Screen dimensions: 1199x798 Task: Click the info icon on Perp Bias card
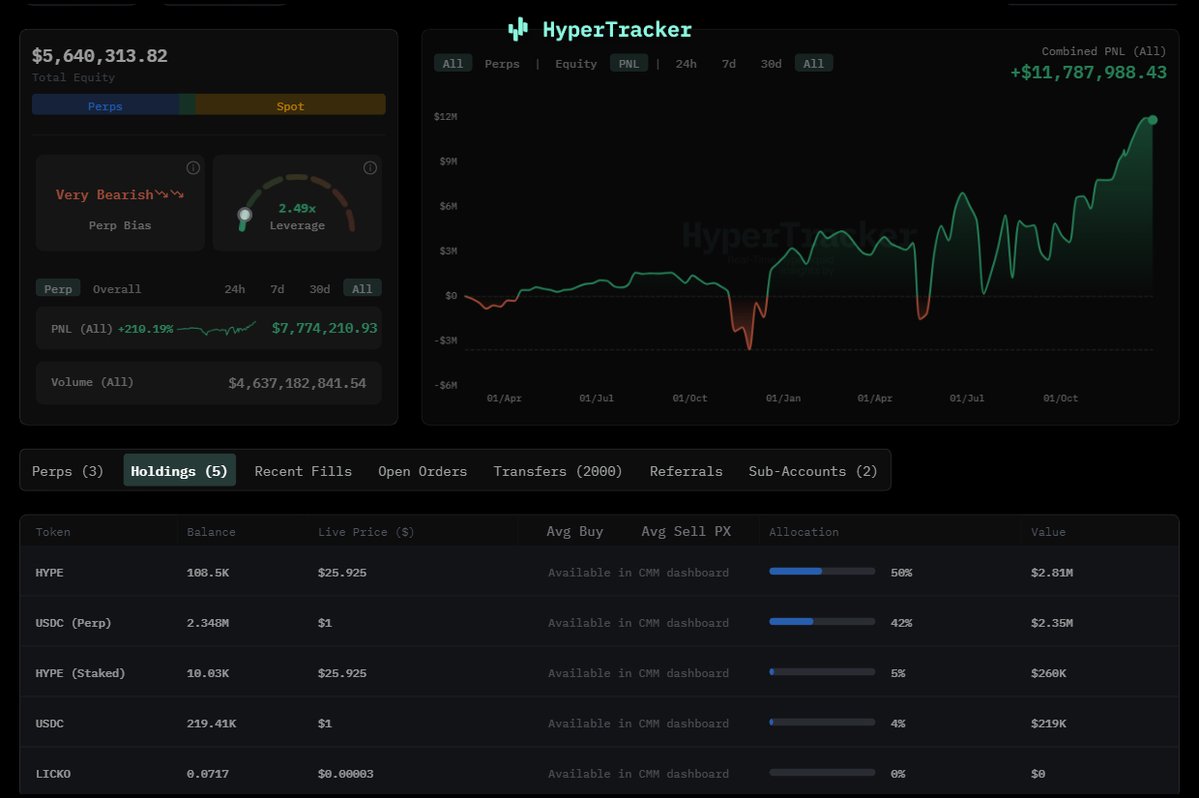(x=193, y=168)
